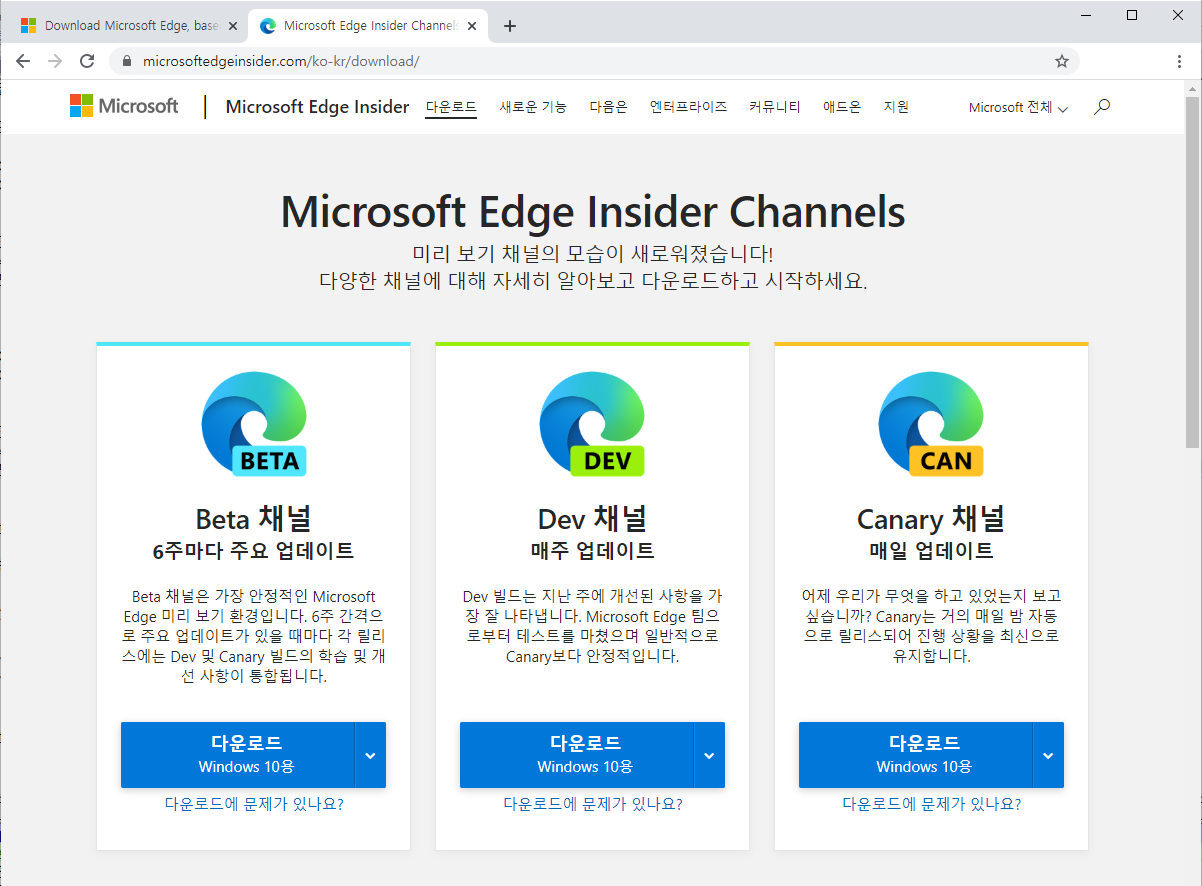Click the browser forward arrow

55,61
